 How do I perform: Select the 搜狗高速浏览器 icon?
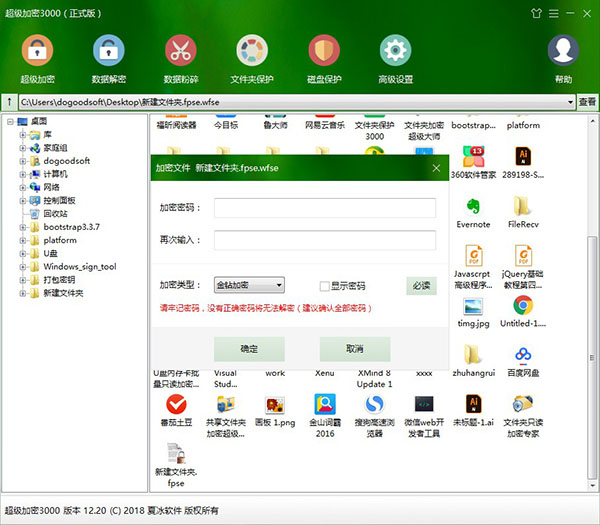click(374, 416)
